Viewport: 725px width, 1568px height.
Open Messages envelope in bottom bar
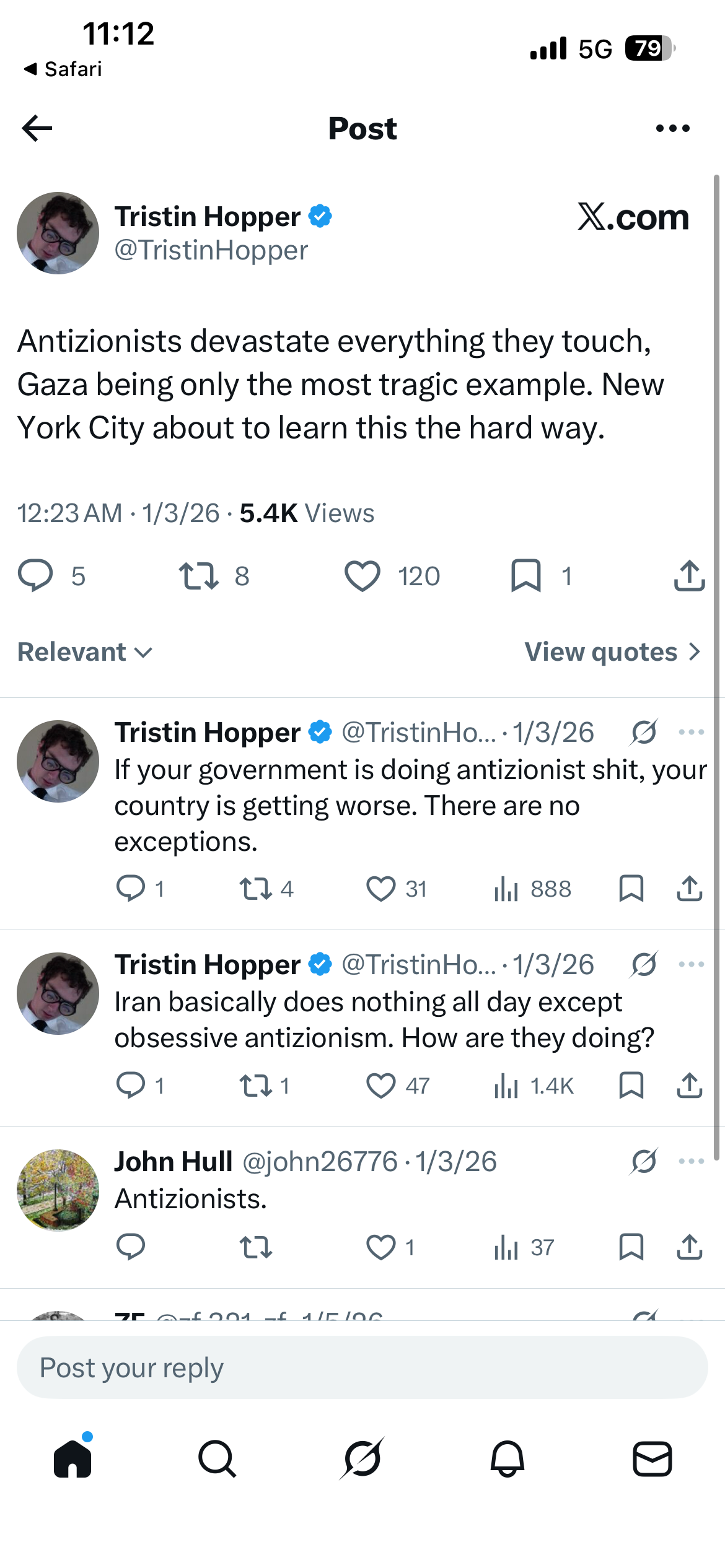coord(652,1458)
